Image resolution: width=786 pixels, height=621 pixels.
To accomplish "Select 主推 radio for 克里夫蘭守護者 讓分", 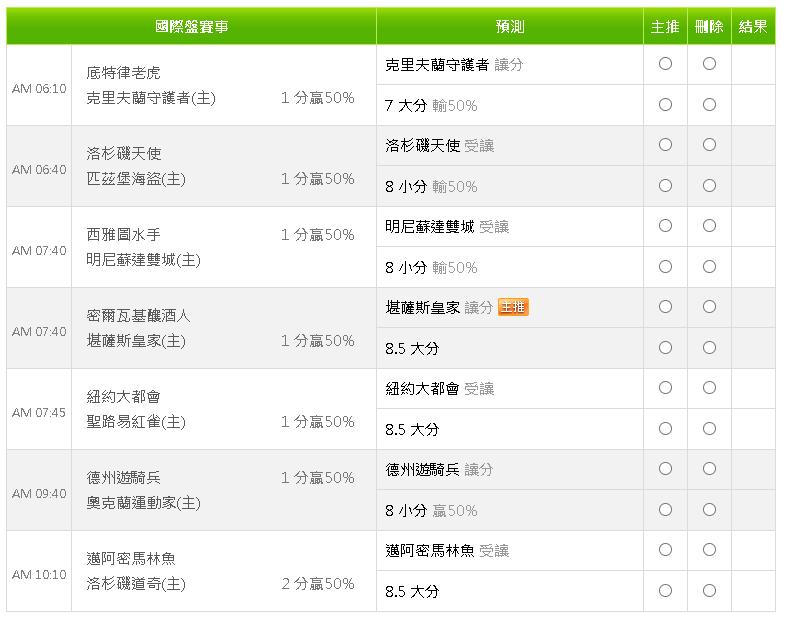I will tap(665, 64).
